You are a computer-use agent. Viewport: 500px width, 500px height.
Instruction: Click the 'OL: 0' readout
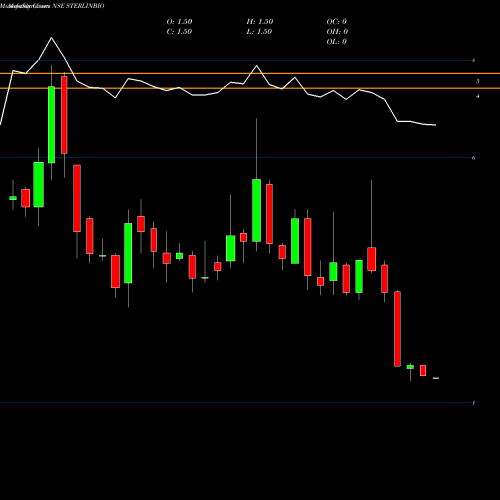point(337,42)
